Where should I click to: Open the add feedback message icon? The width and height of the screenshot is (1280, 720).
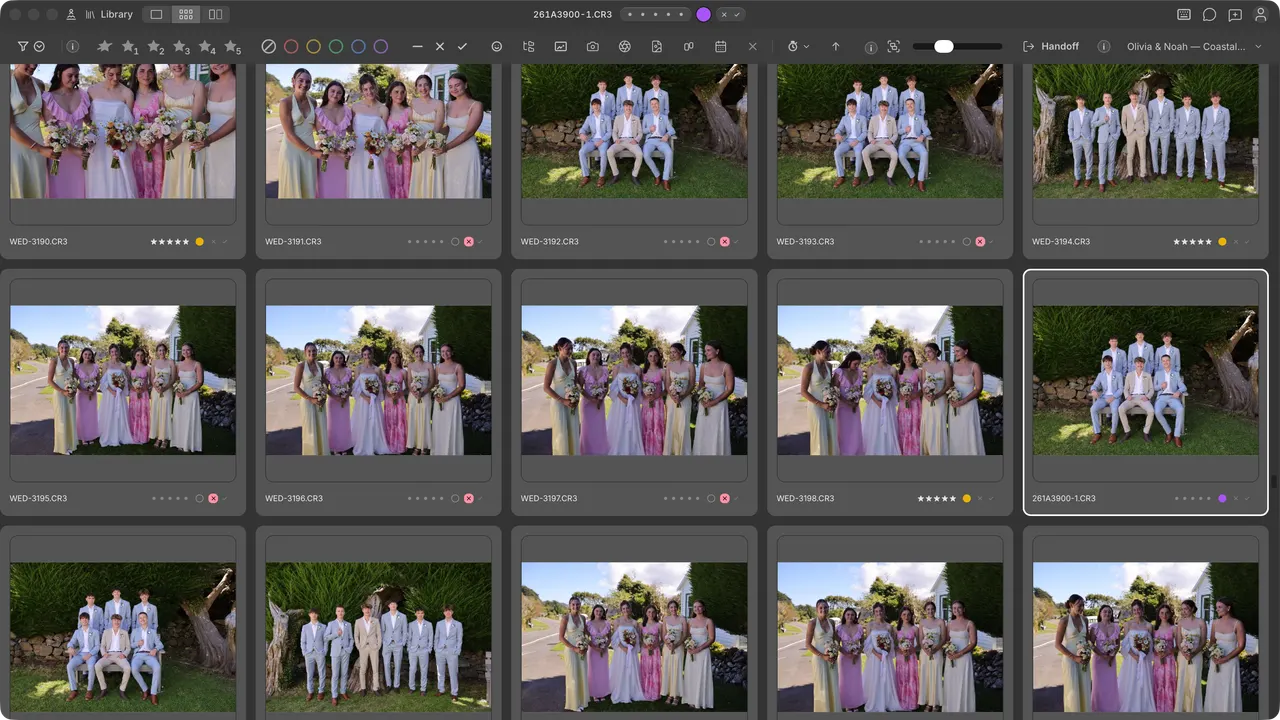click(1236, 15)
